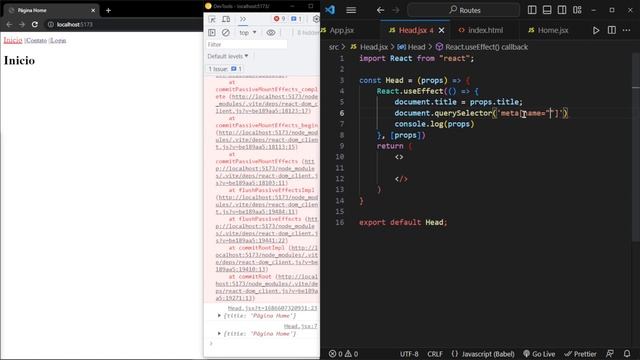This screenshot has height=360, width=640.
Task: Toggle the secondary side bar layout icon
Action: pos(562,10)
